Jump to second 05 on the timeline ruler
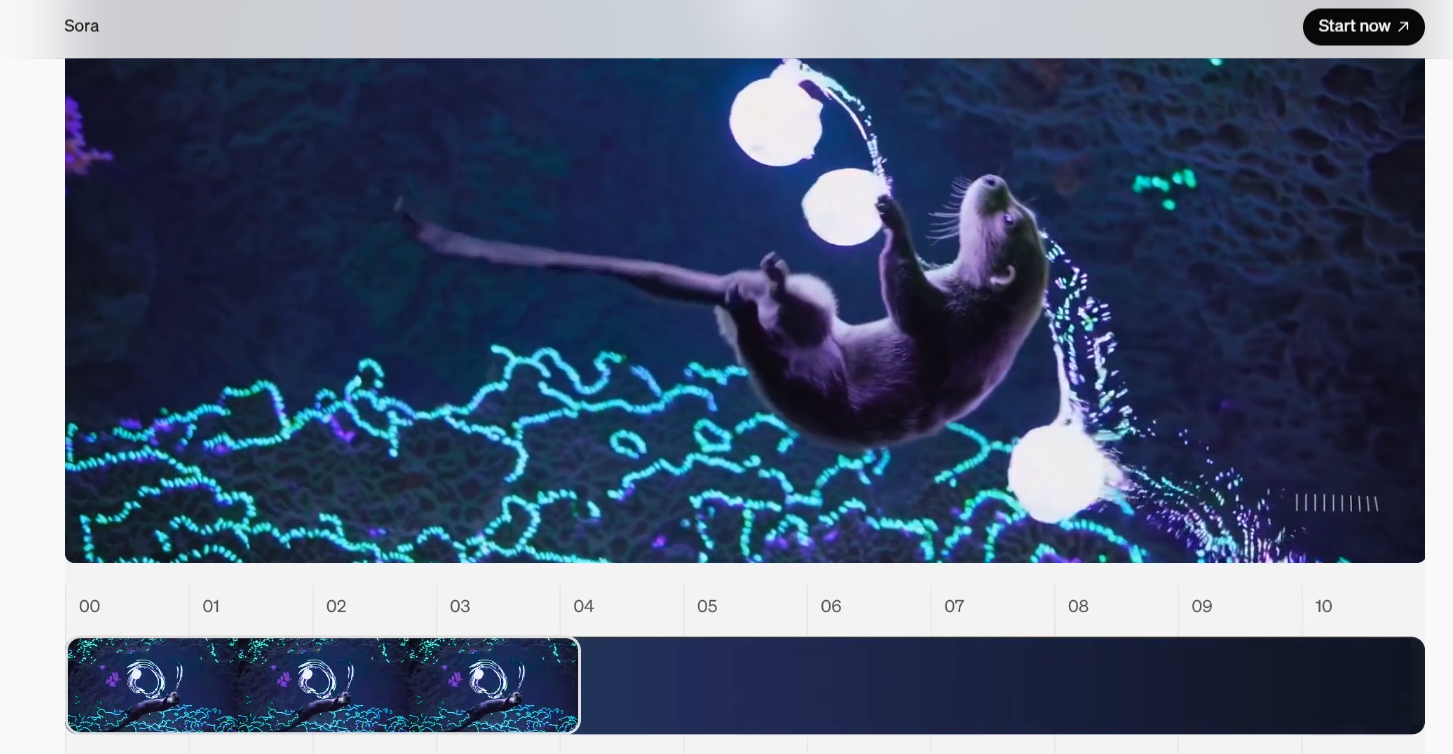The height and width of the screenshot is (754, 1453). [707, 606]
